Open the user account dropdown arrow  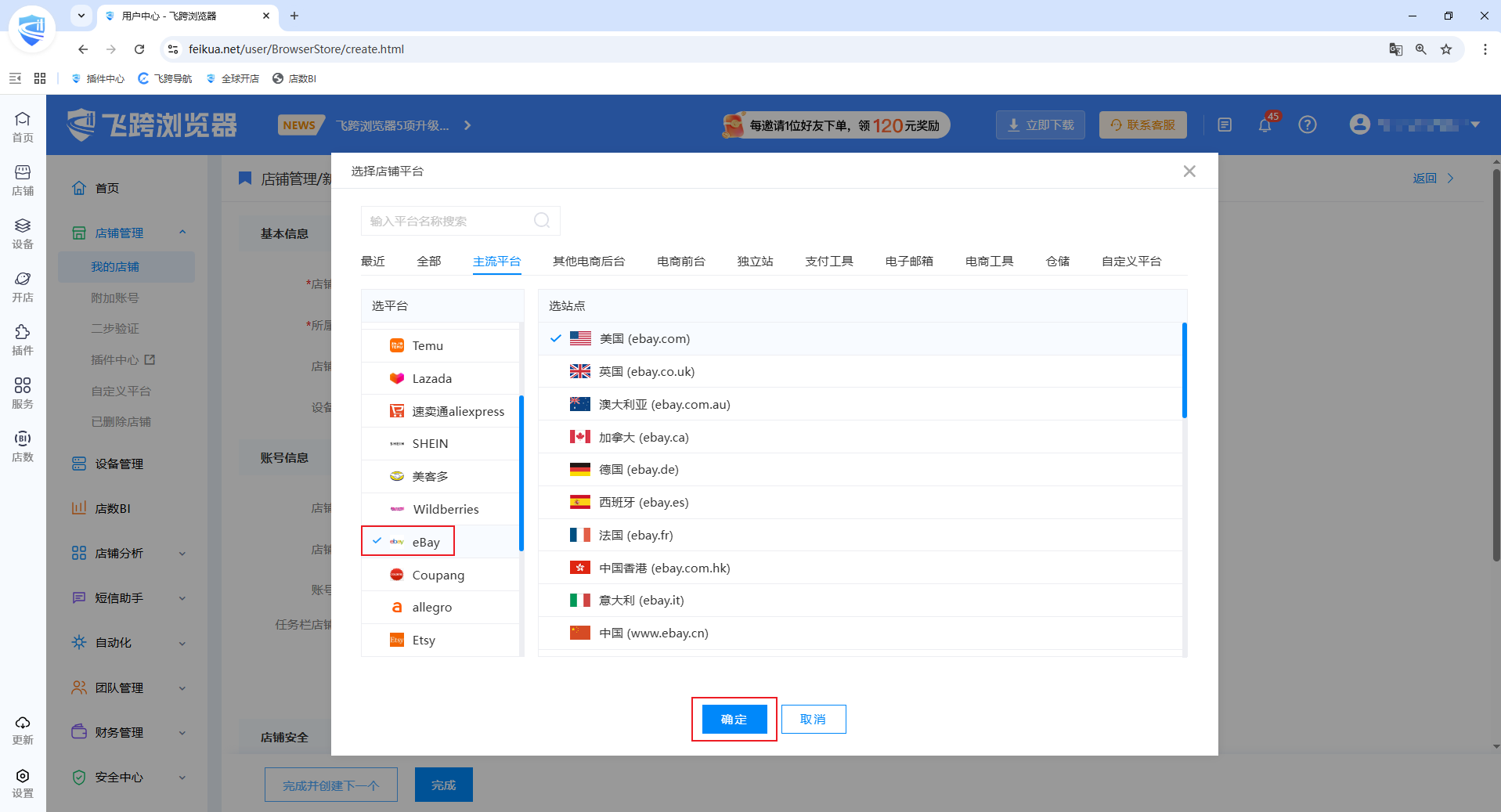(x=1475, y=125)
